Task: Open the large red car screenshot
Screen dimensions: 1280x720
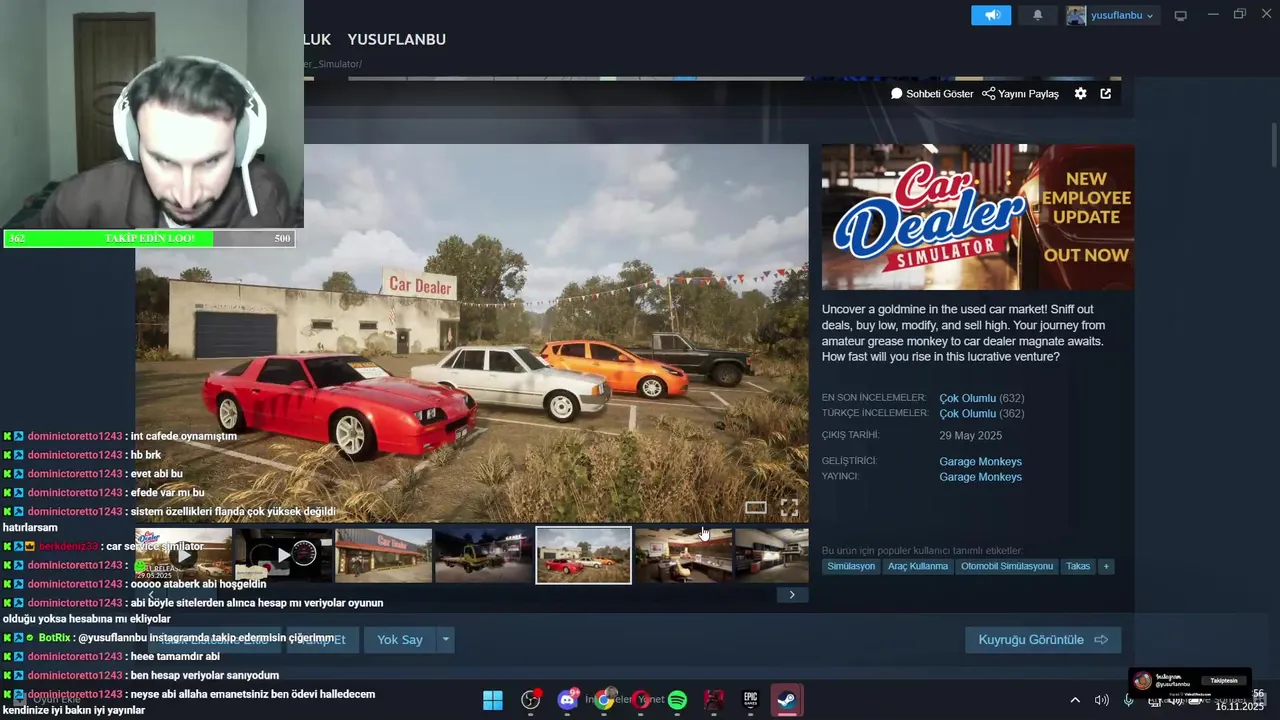Action: [x=472, y=333]
